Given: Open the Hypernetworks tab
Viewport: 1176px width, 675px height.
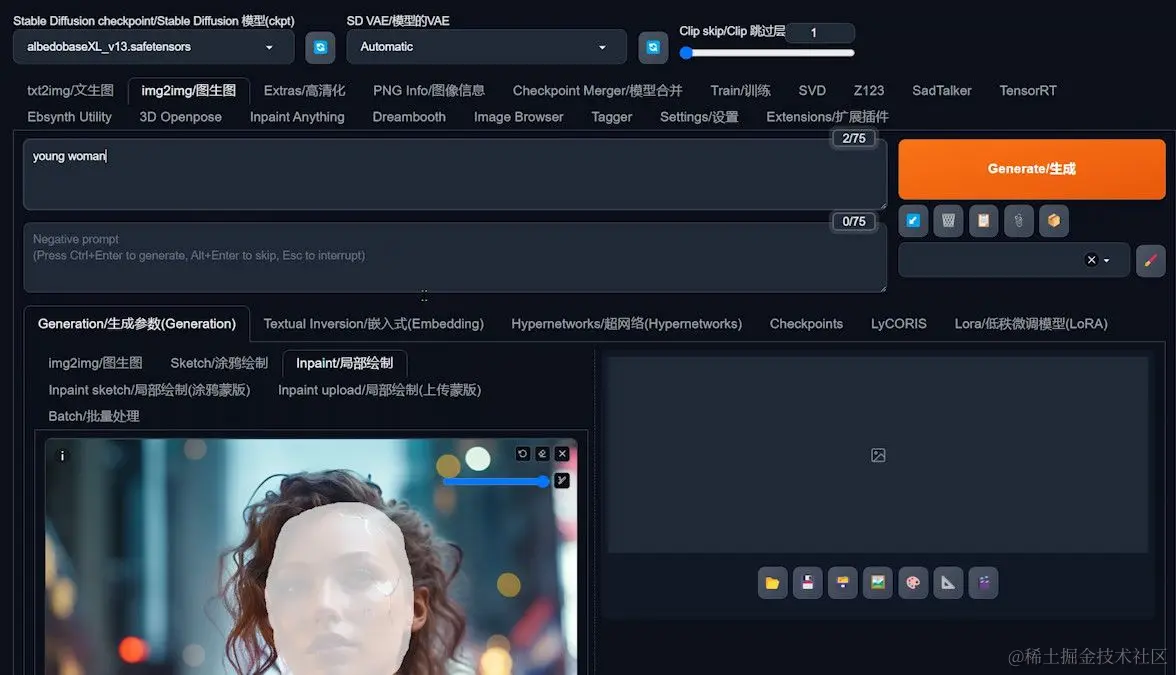Looking at the screenshot, I should (626, 324).
